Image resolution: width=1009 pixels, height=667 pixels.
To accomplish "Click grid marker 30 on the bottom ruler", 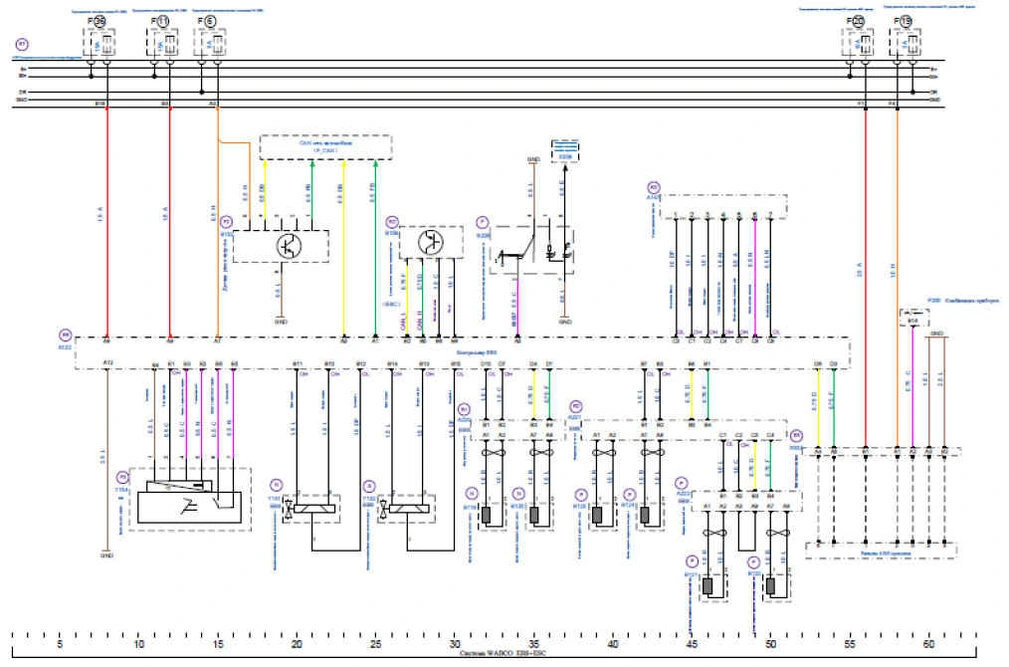I will coord(455,645).
